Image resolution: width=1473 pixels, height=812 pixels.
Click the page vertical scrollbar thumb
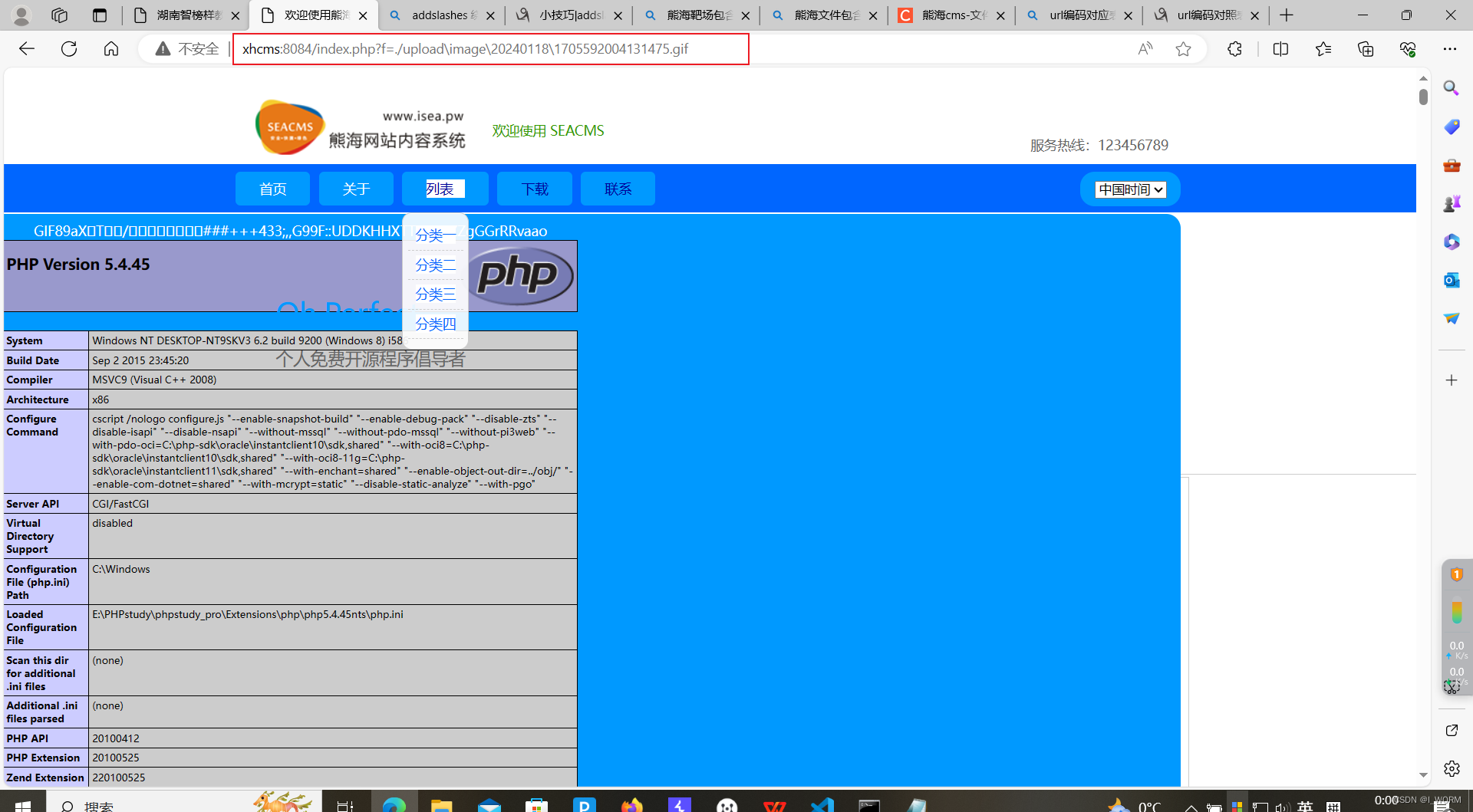pos(1423,97)
